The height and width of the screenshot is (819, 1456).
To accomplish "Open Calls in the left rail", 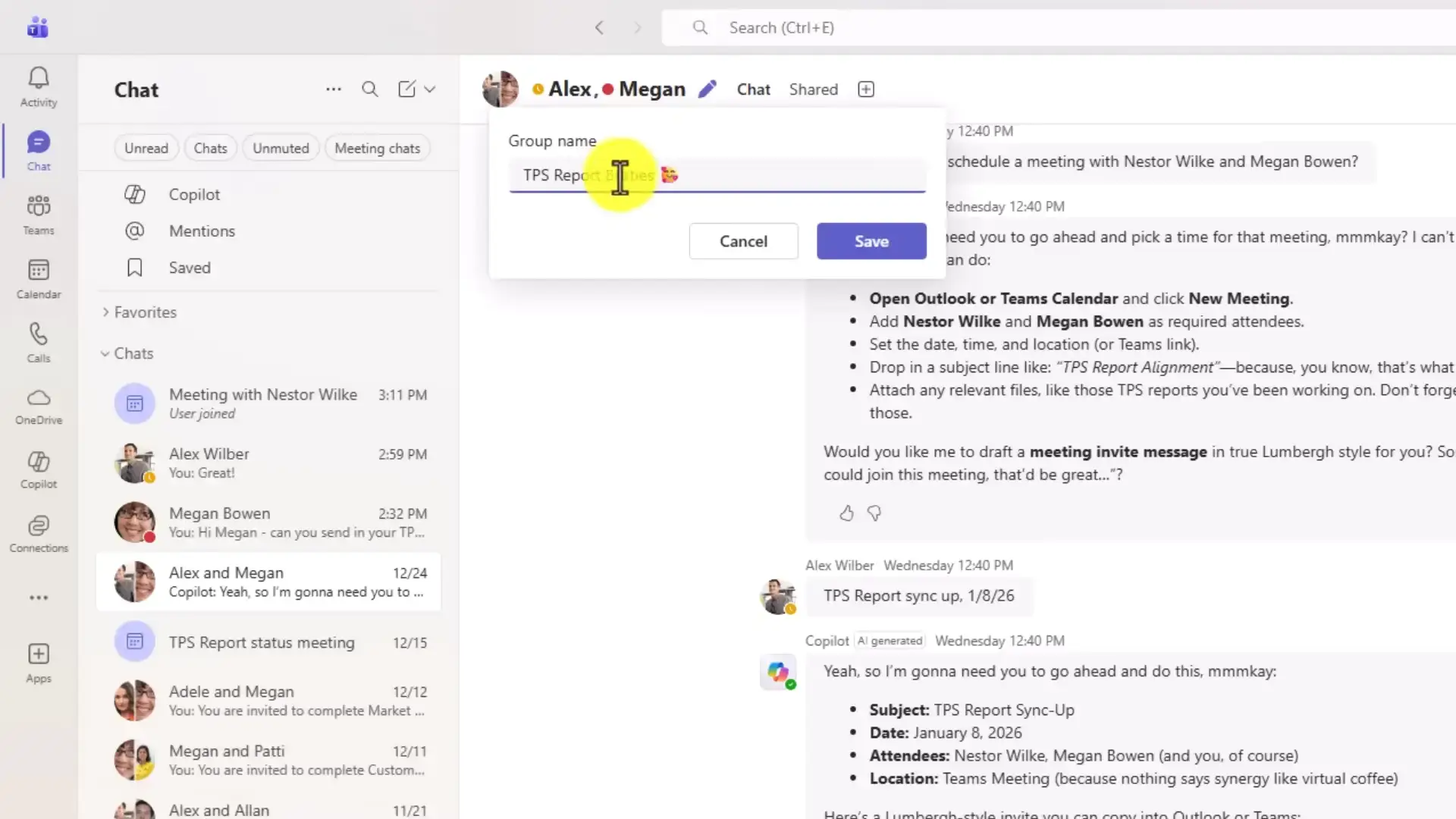I will pyautogui.click(x=39, y=343).
